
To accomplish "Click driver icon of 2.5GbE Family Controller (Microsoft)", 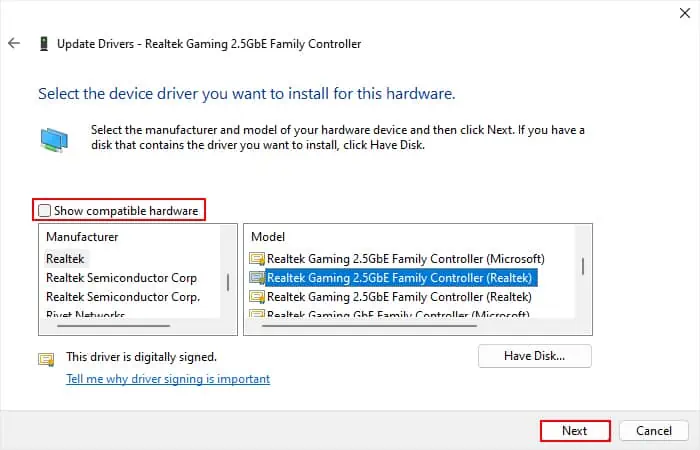I will 256,258.
